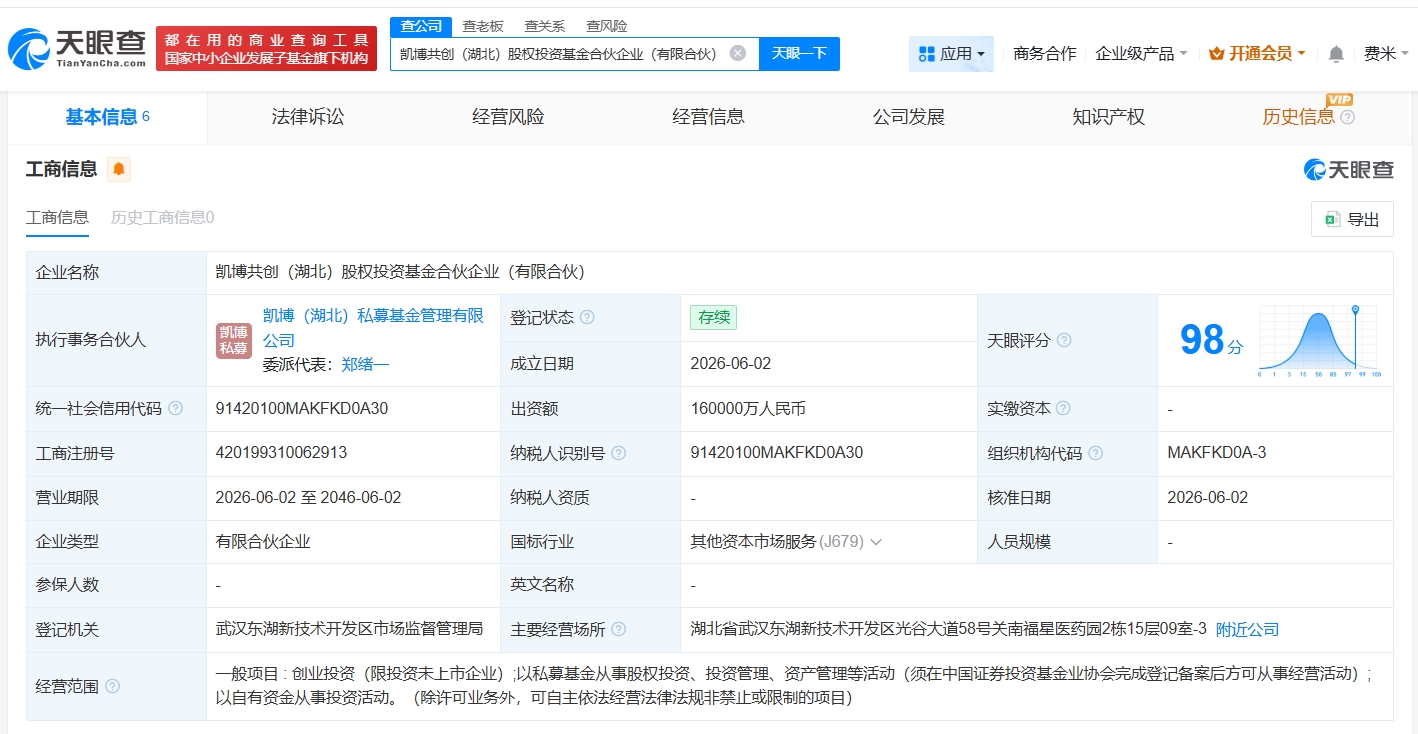The width and height of the screenshot is (1418, 734).
Task: Open the 附近公司 link
Action: [1247, 629]
